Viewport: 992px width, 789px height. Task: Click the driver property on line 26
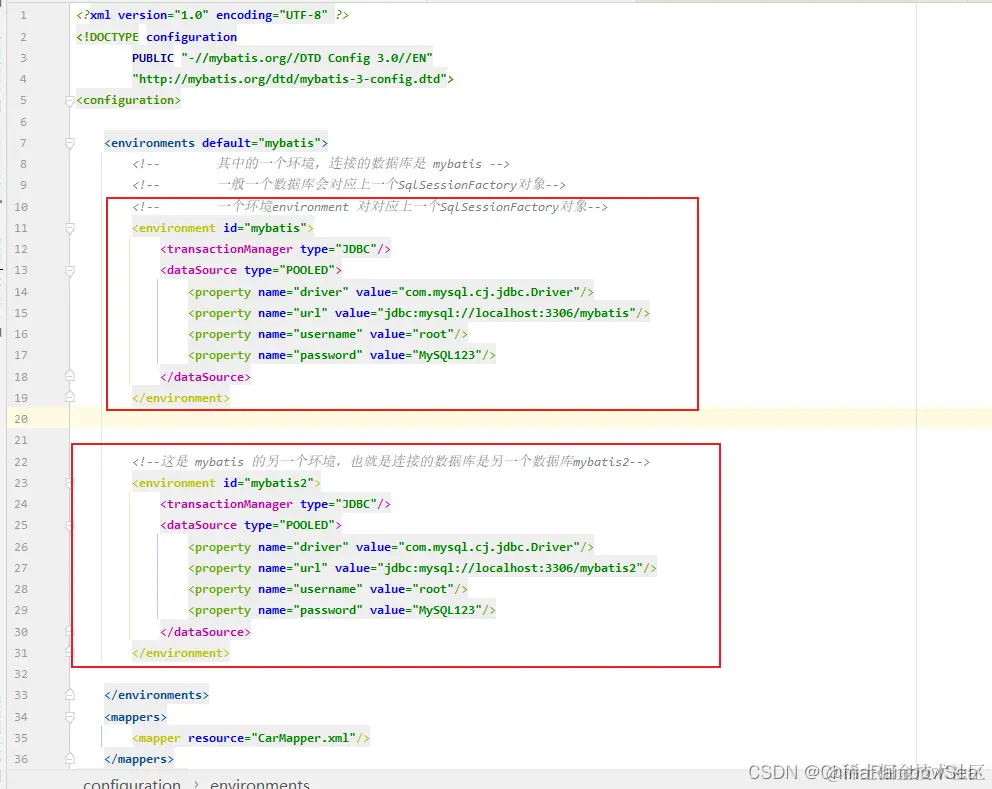(390, 547)
